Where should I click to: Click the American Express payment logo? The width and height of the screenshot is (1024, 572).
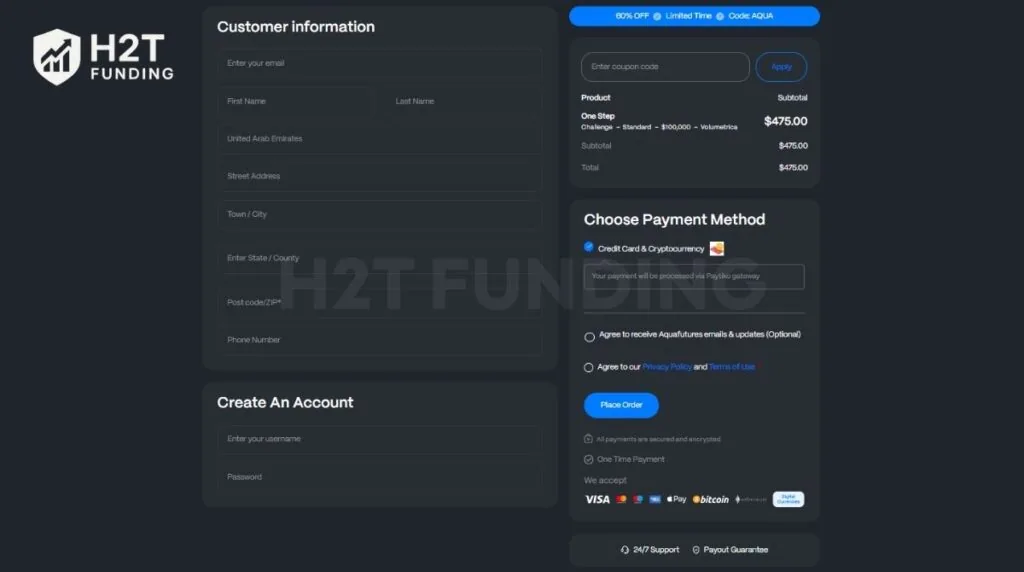[x=654, y=500]
